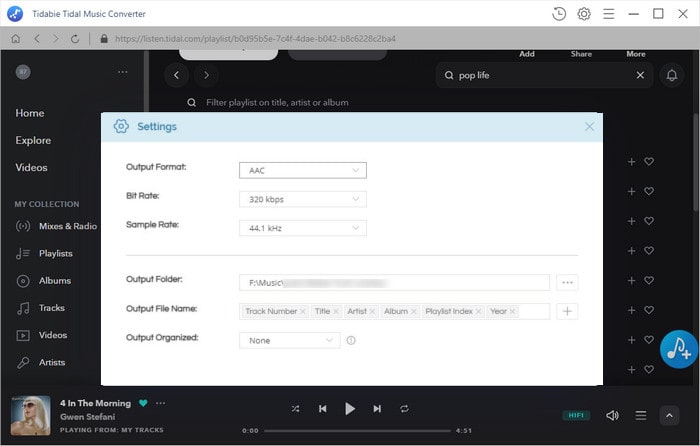Open now-playing track three-dot options
Image resolution: width=700 pixels, height=446 pixels.
click(161, 403)
